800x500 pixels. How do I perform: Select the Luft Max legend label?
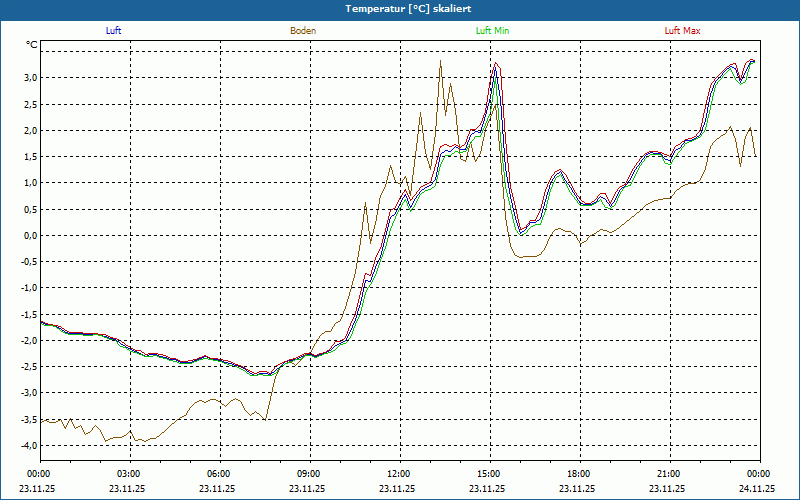tap(683, 31)
